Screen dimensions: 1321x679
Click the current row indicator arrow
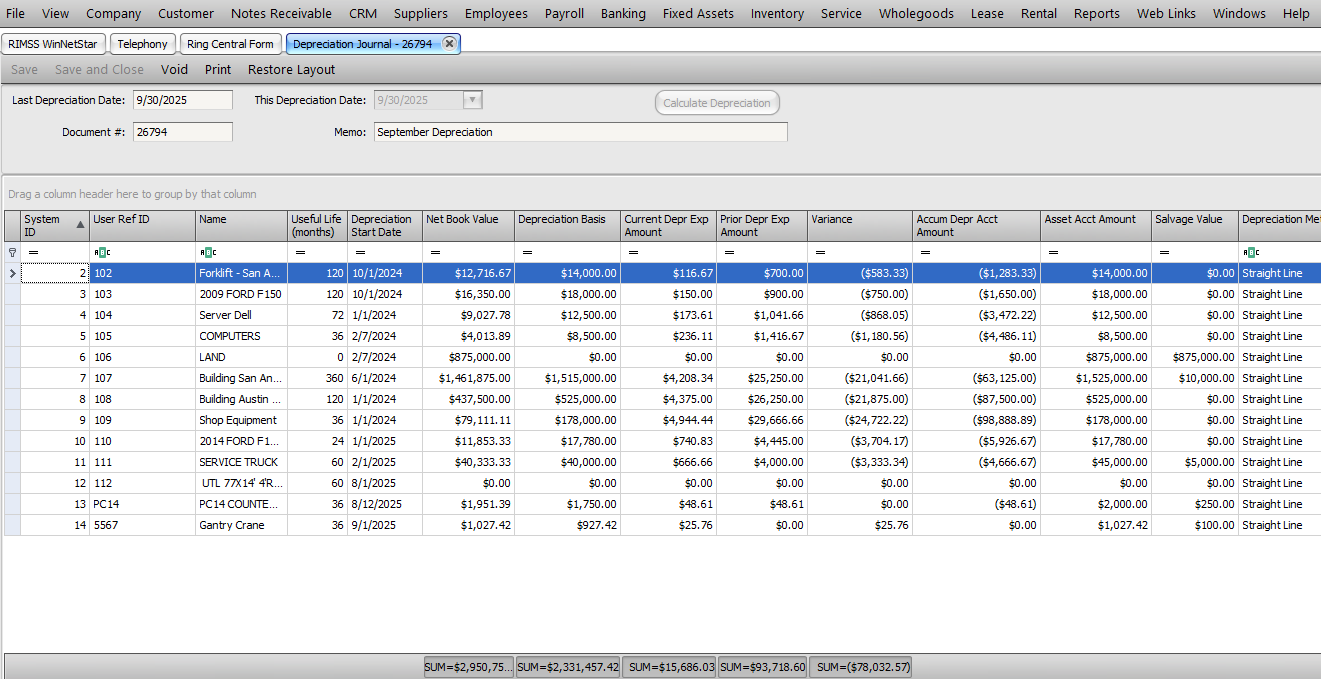coord(12,273)
